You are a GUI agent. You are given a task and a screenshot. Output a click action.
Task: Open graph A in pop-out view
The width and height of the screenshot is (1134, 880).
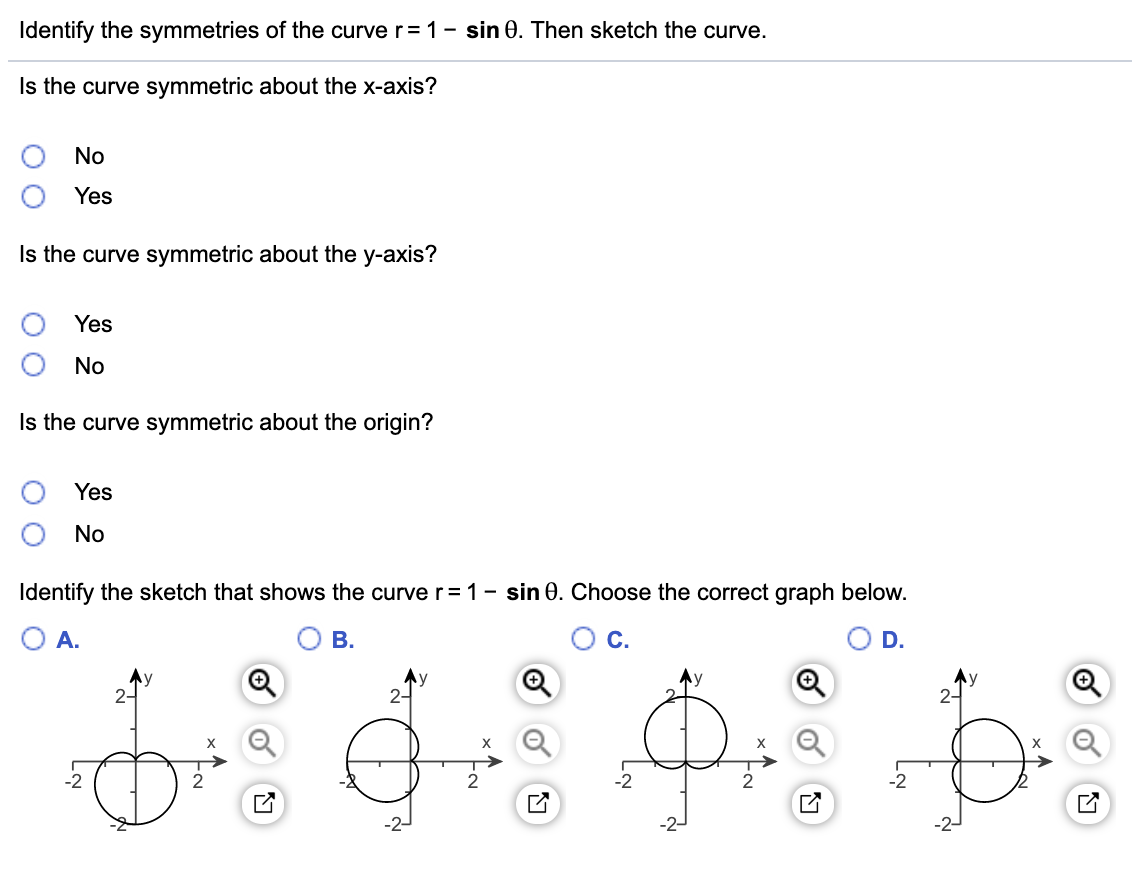(x=261, y=802)
